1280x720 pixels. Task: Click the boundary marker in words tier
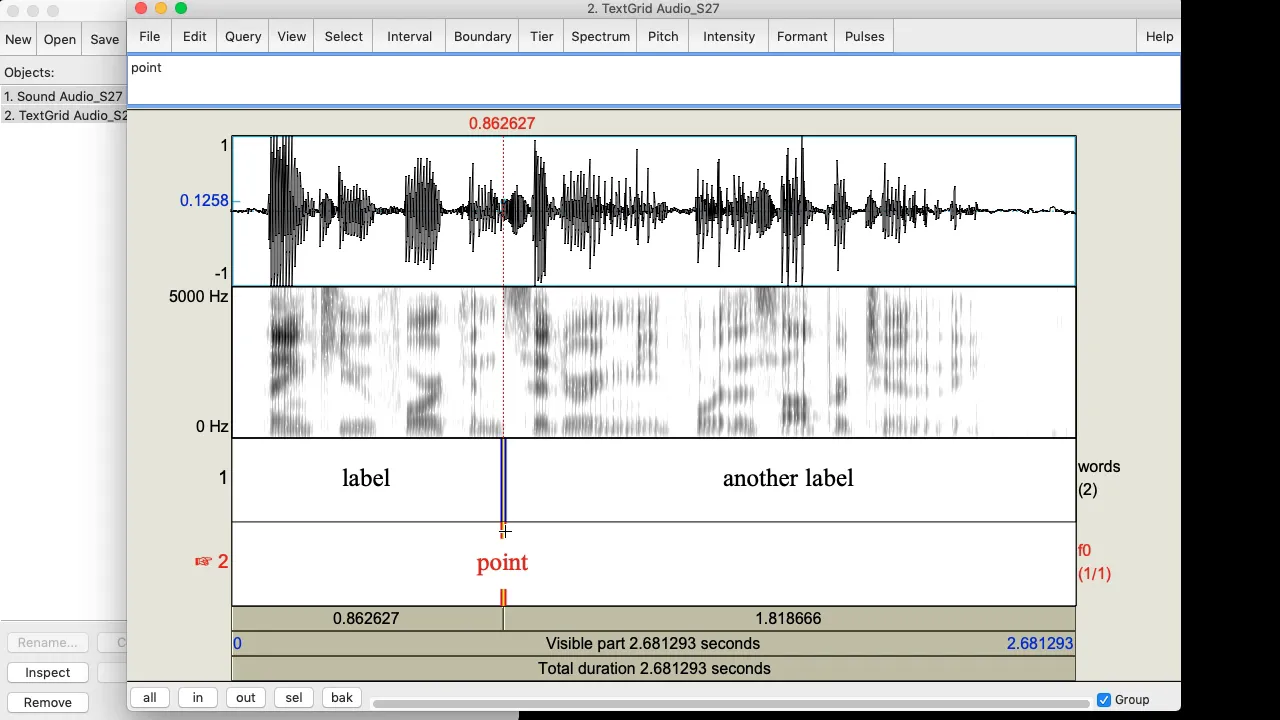coord(503,480)
